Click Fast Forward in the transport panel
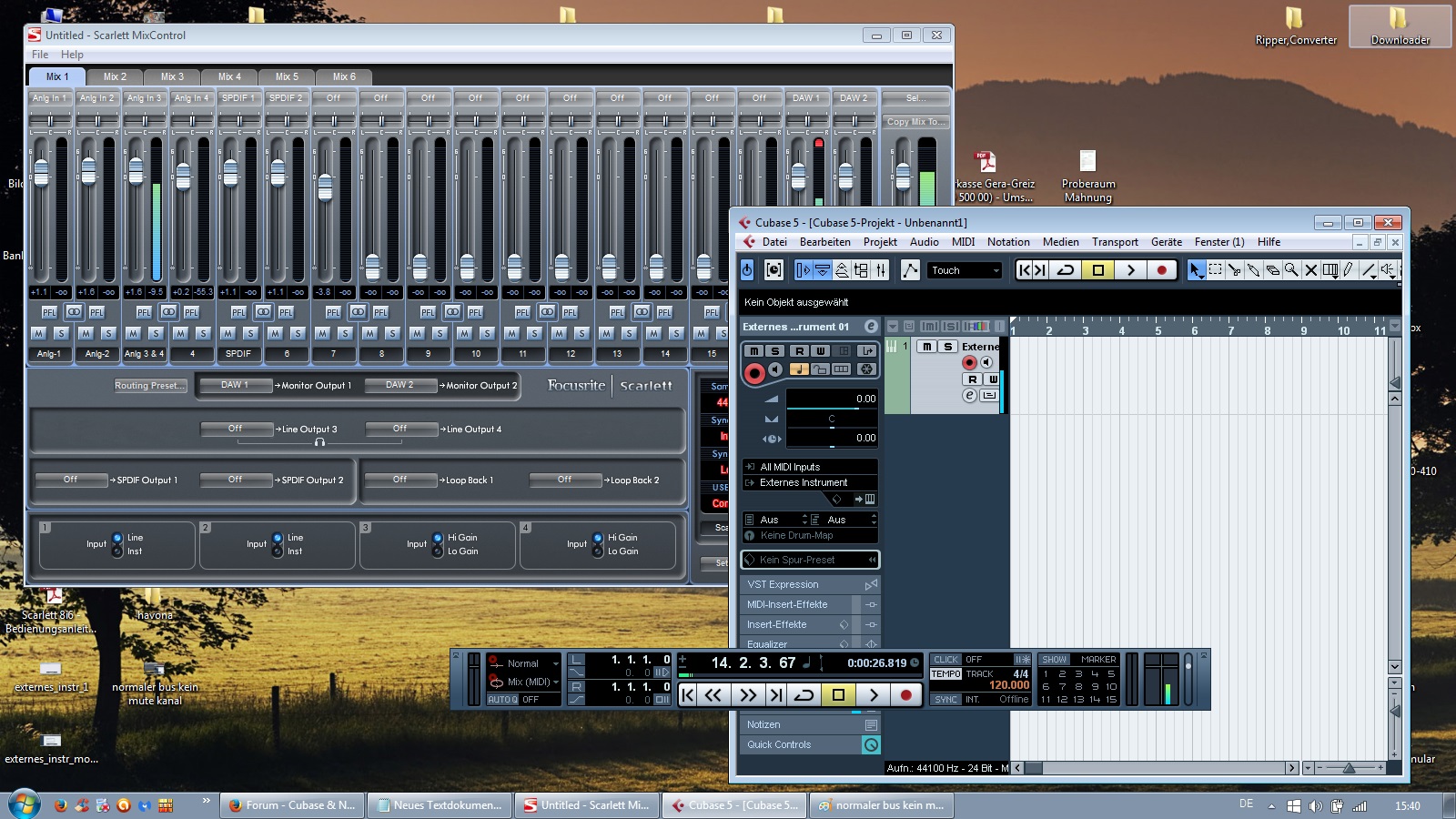The width and height of the screenshot is (1456, 819). click(x=747, y=695)
